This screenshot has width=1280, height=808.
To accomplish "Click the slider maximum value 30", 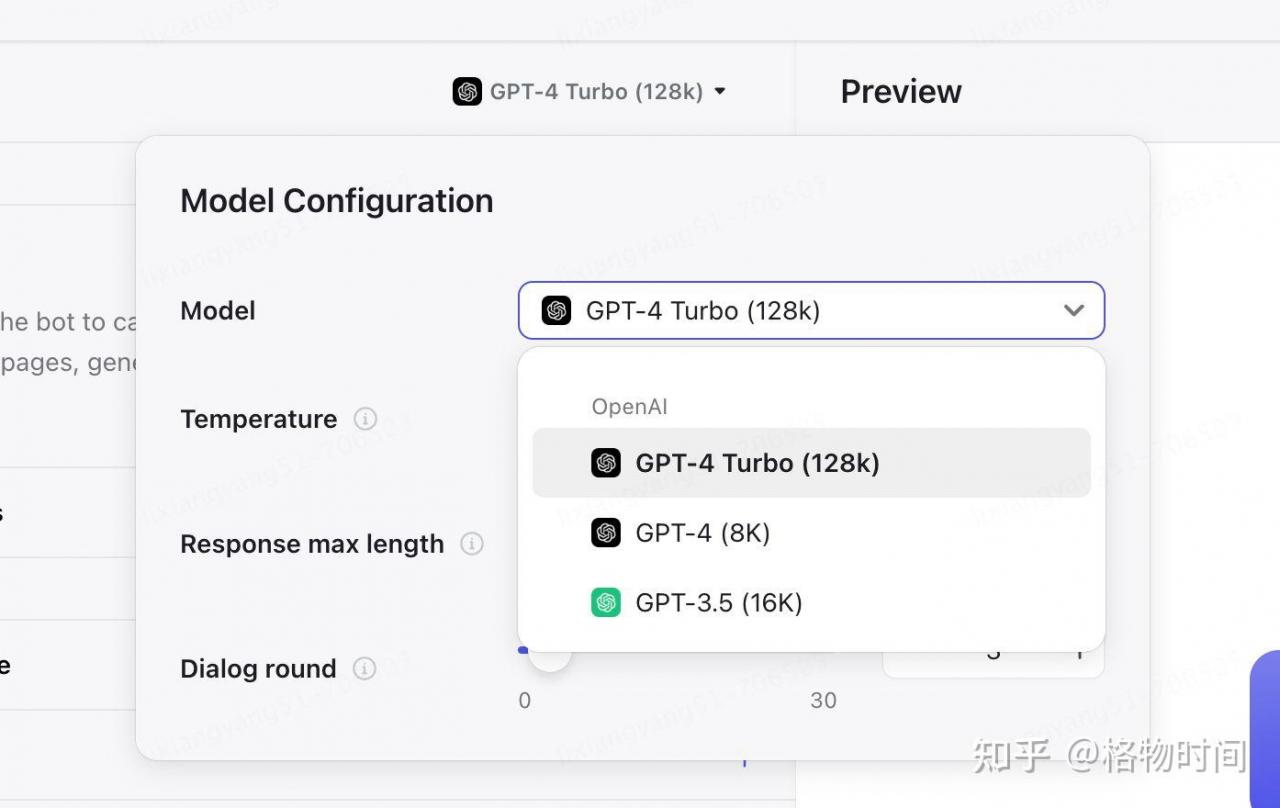I will pos(823,701).
